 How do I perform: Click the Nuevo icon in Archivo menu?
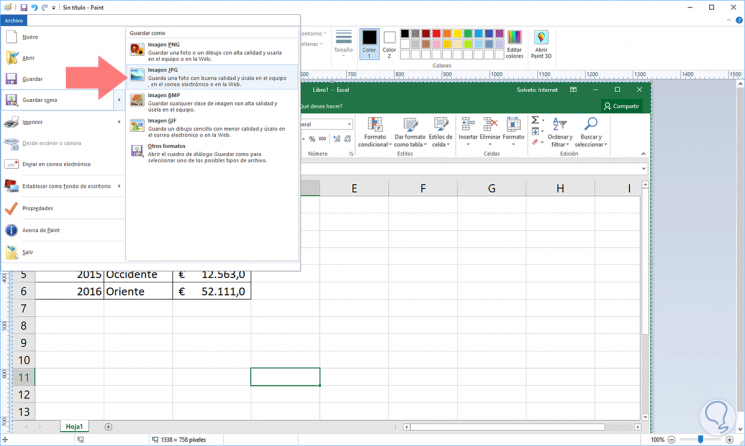click(x=12, y=37)
